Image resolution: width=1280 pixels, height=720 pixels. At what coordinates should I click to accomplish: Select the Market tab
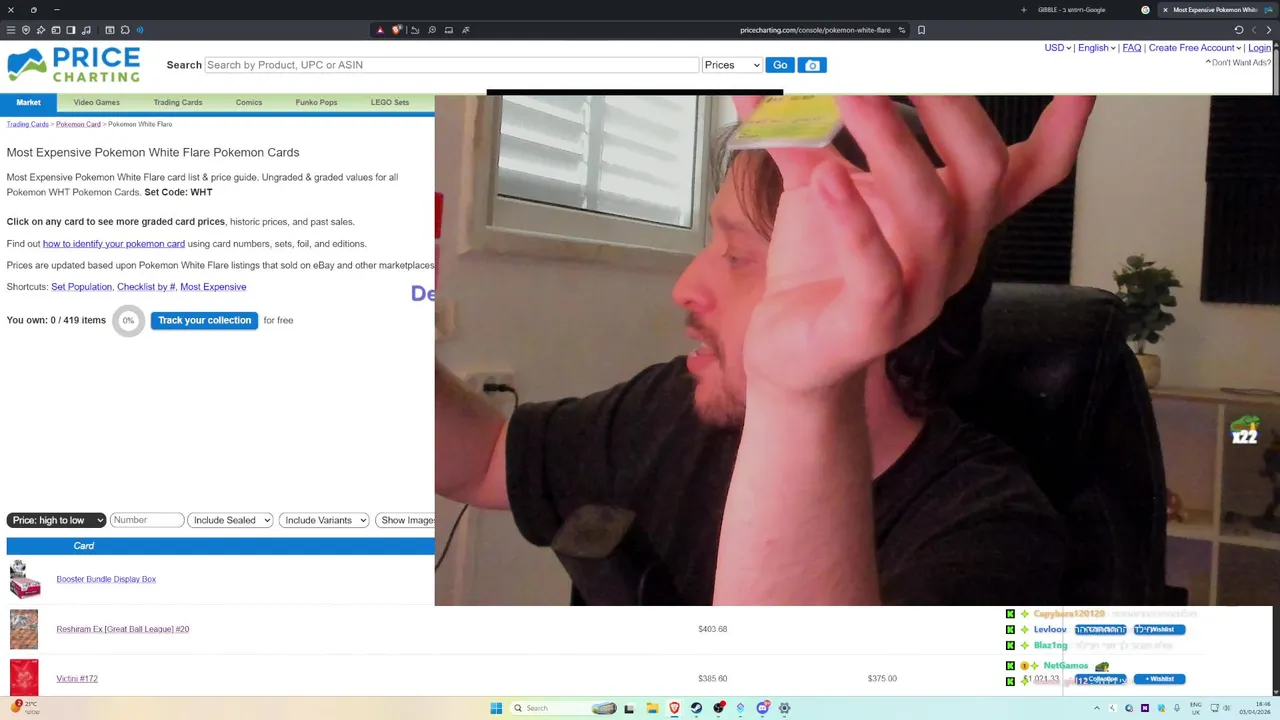28,102
